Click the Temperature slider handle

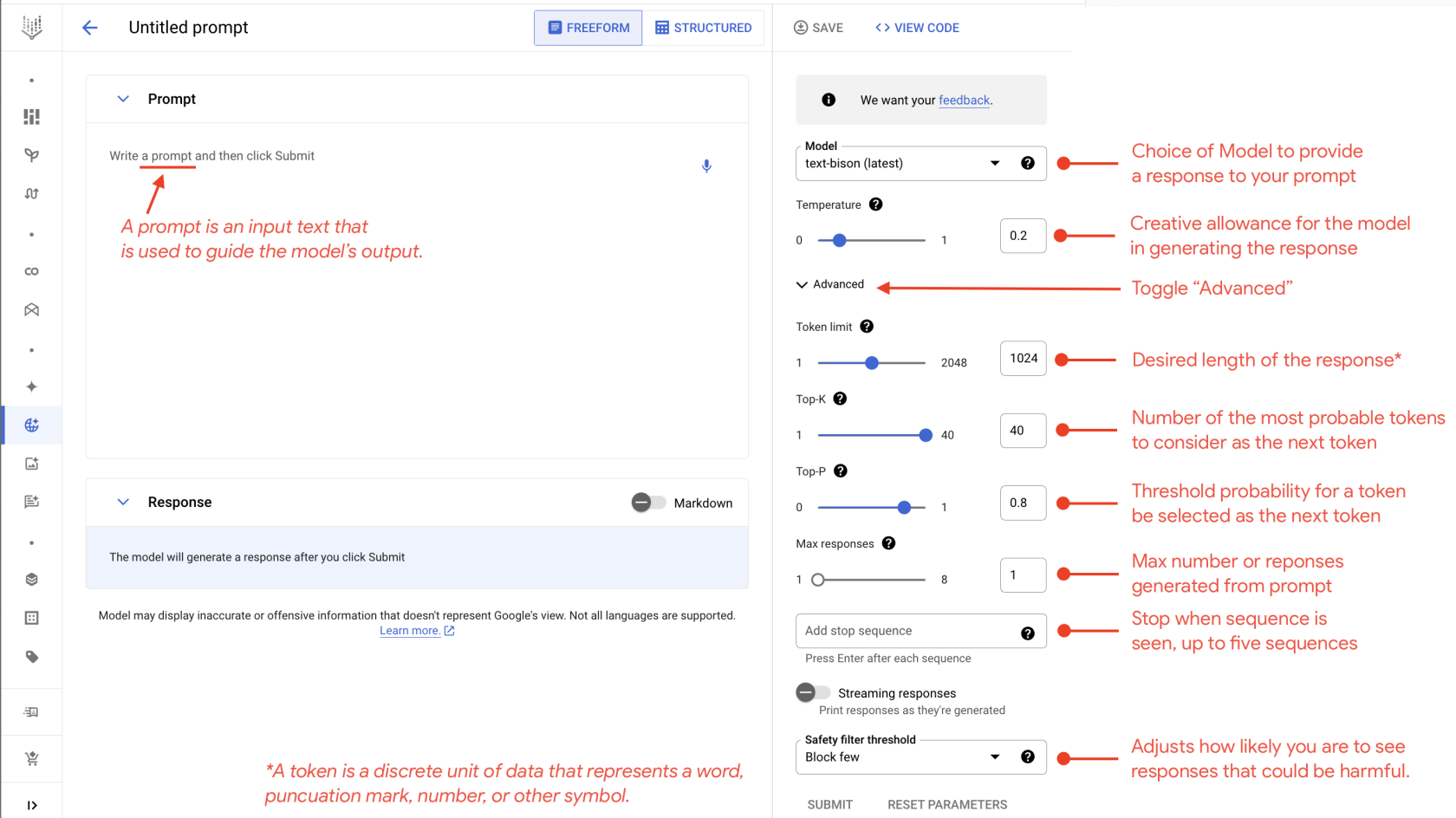tap(839, 240)
